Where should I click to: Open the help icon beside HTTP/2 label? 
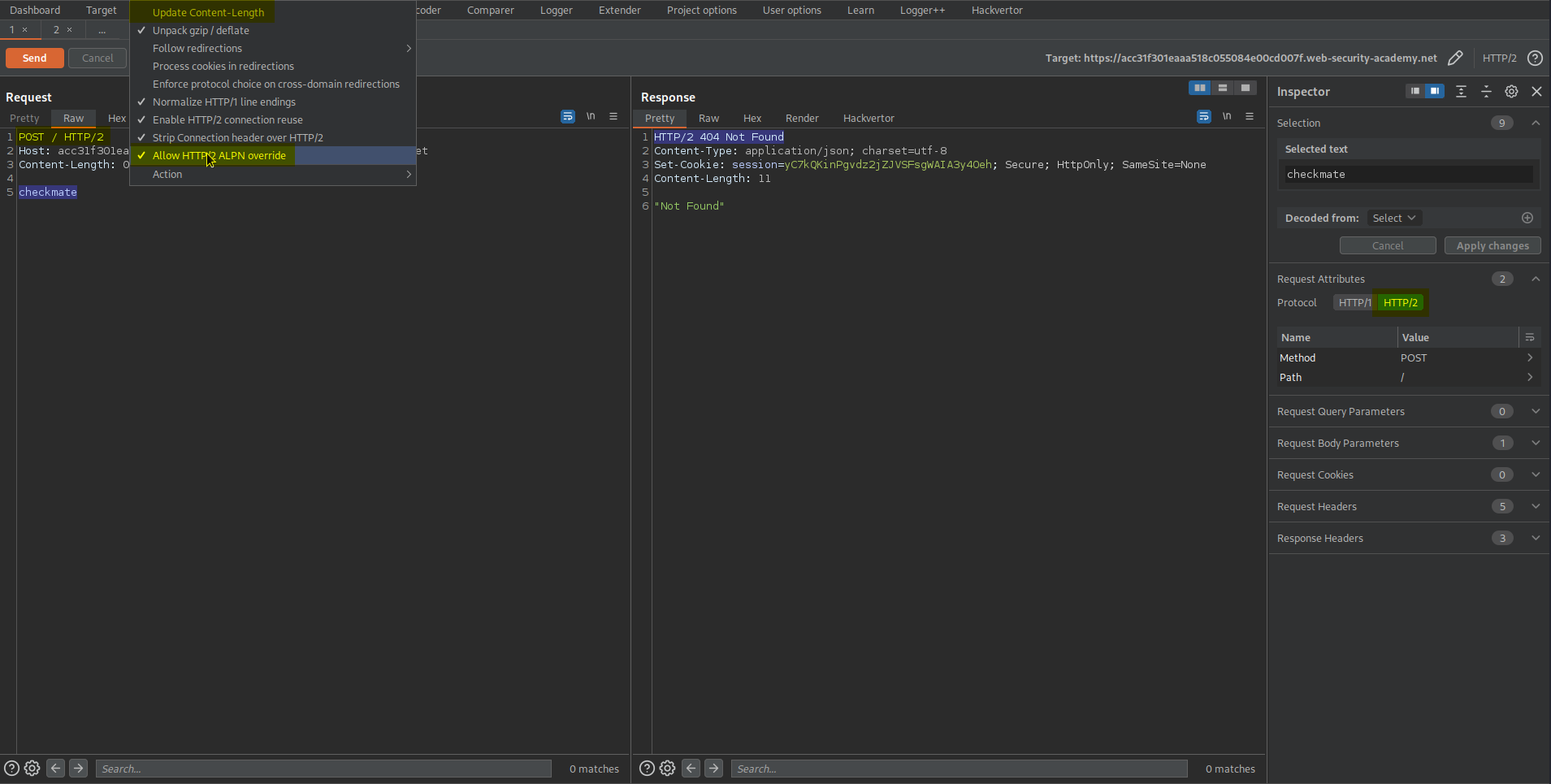(1535, 58)
